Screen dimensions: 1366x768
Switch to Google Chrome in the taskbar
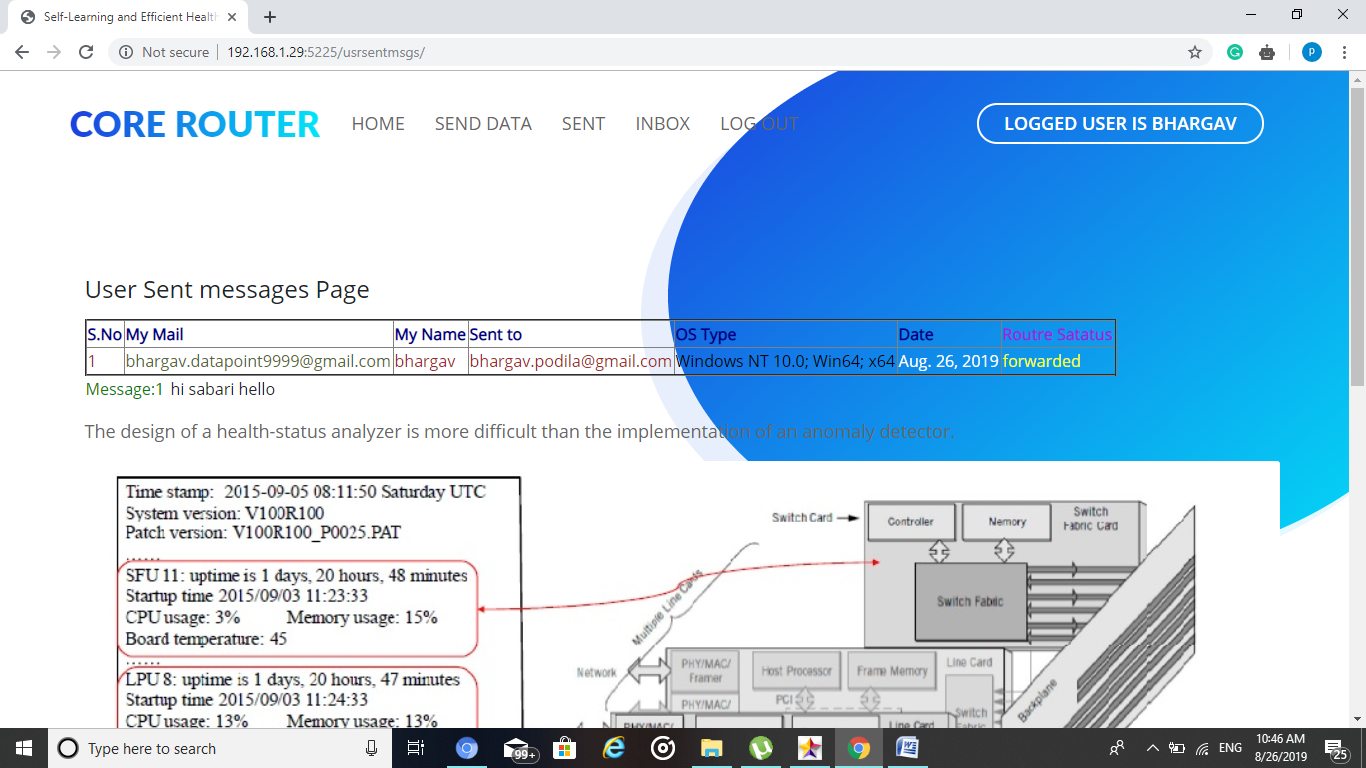click(x=858, y=748)
